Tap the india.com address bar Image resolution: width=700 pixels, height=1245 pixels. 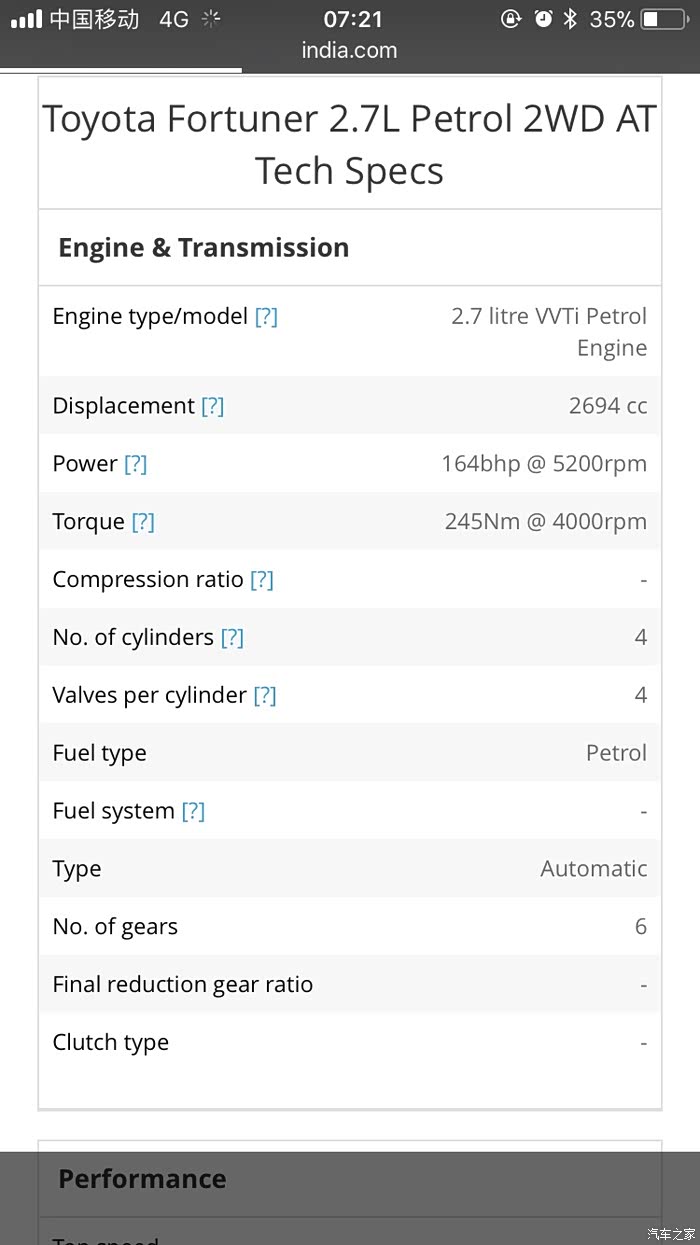coord(349,50)
